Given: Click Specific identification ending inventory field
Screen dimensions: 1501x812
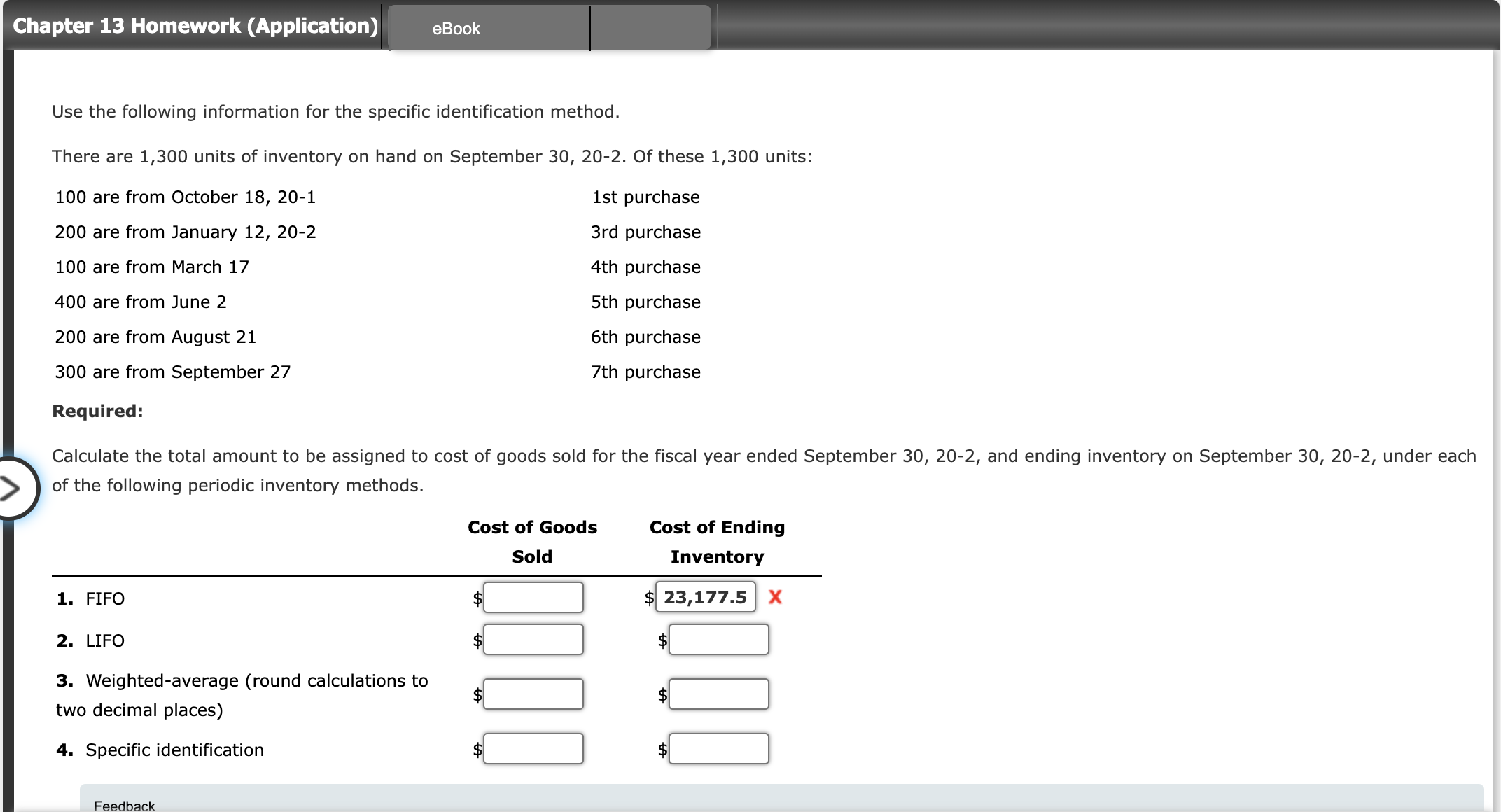Looking at the screenshot, I should pyautogui.click(x=718, y=749).
